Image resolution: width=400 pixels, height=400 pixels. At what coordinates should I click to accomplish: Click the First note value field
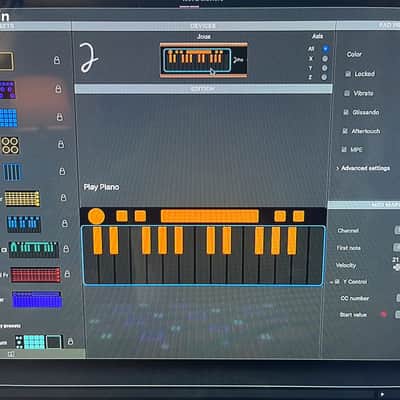click(397, 247)
